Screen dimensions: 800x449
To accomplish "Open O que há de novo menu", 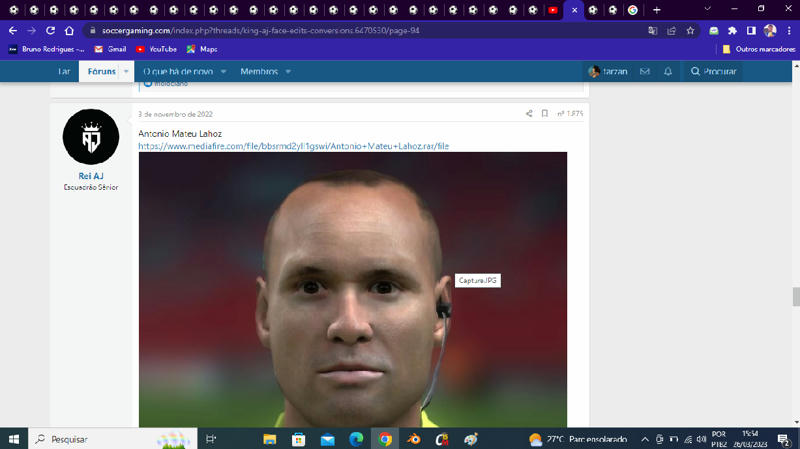I will (178, 71).
